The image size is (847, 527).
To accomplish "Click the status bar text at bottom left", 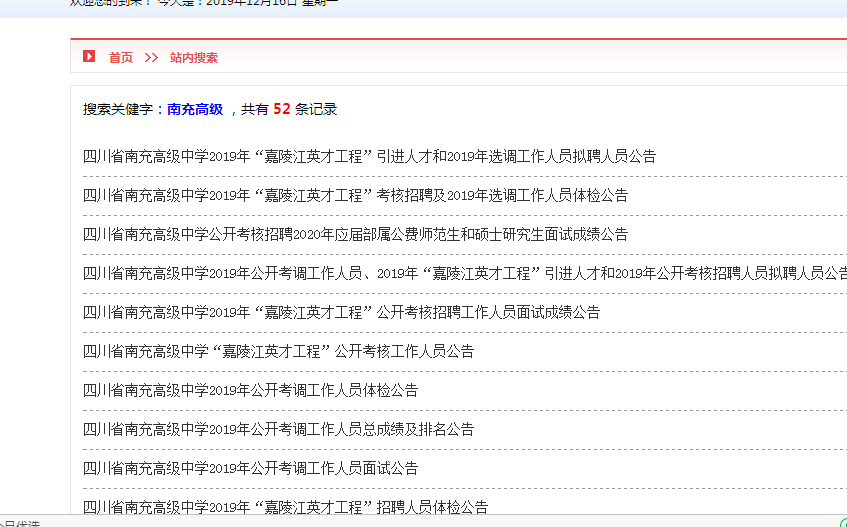I will [20, 523].
